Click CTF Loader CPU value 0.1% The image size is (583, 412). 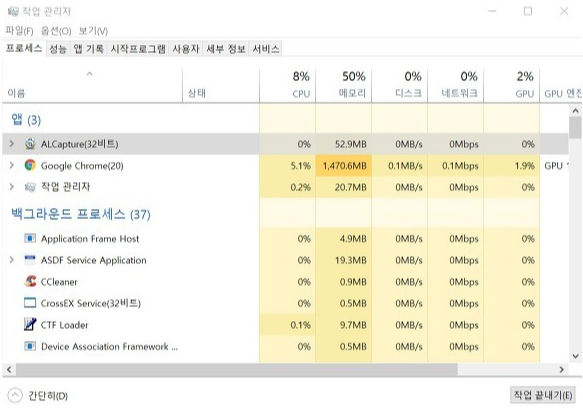point(300,325)
